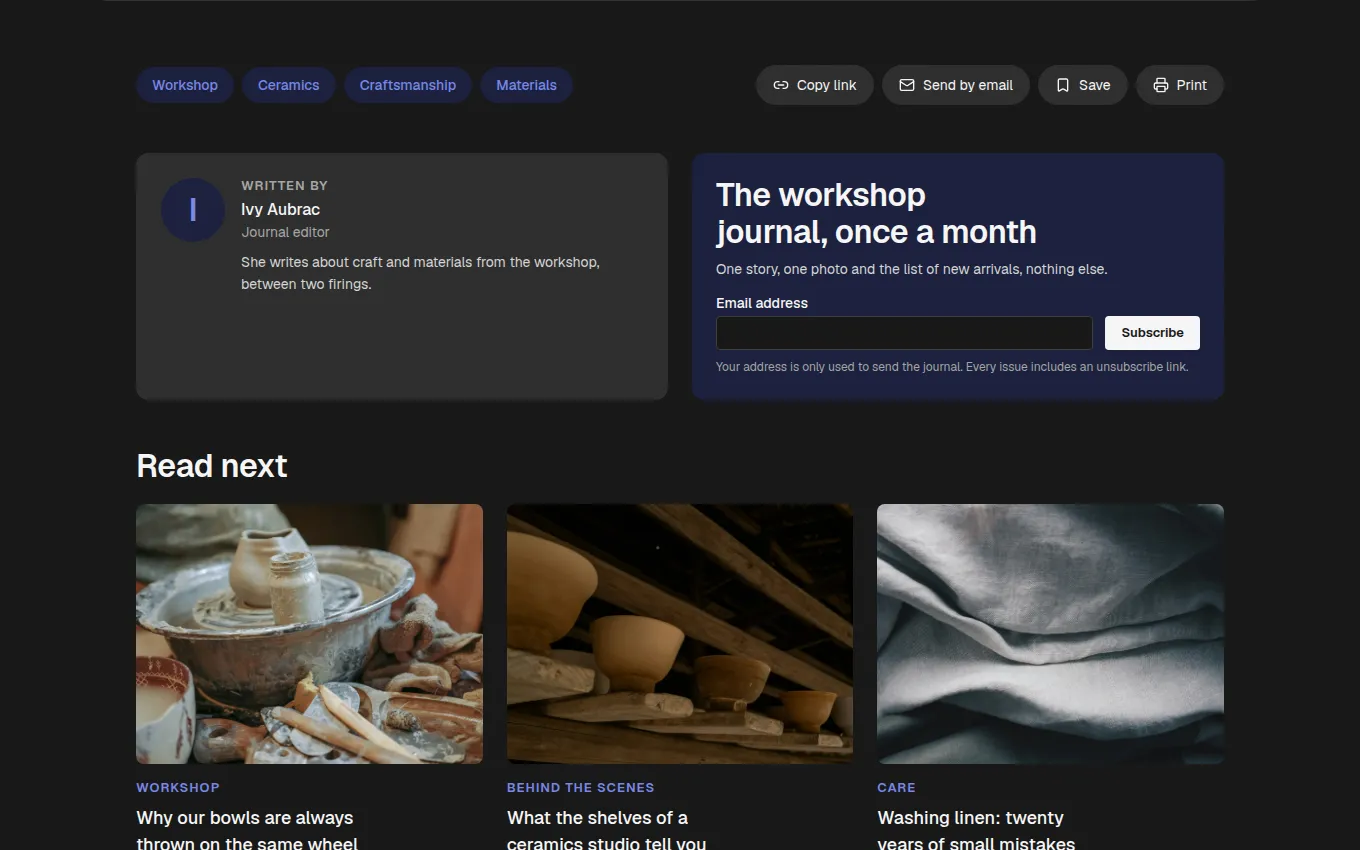
Task: Open the Ceramics tag
Action: pos(289,85)
